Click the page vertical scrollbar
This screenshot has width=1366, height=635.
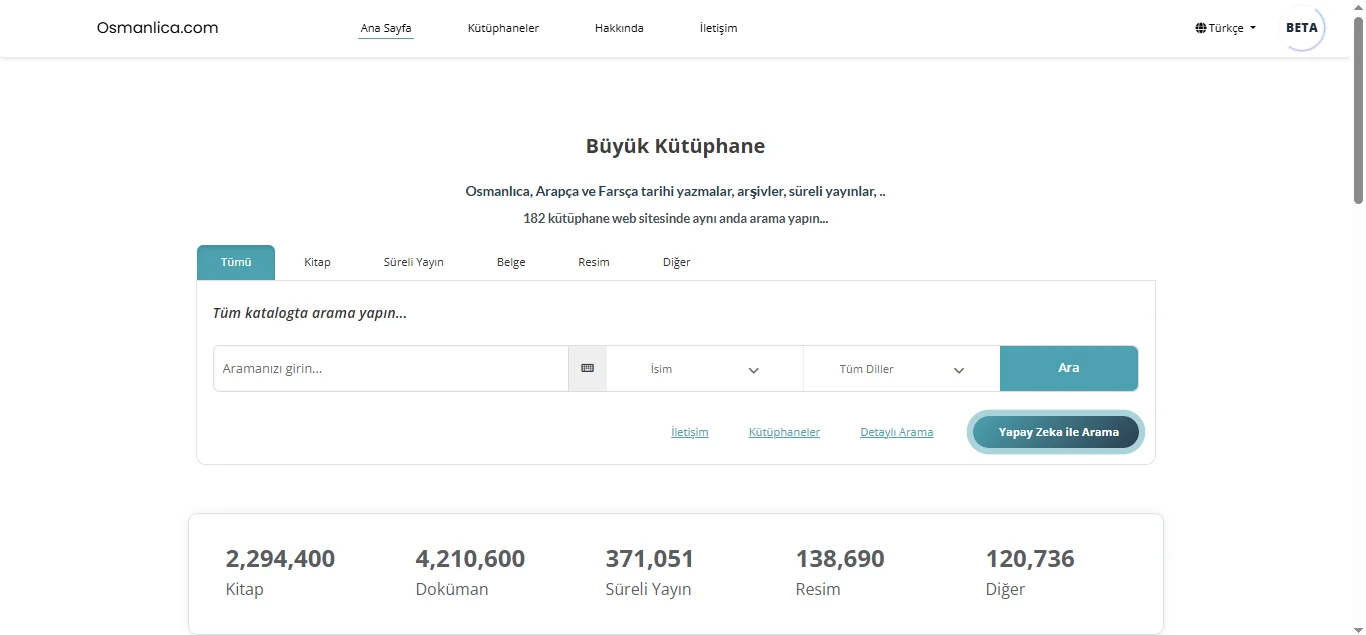pyautogui.click(x=1358, y=318)
